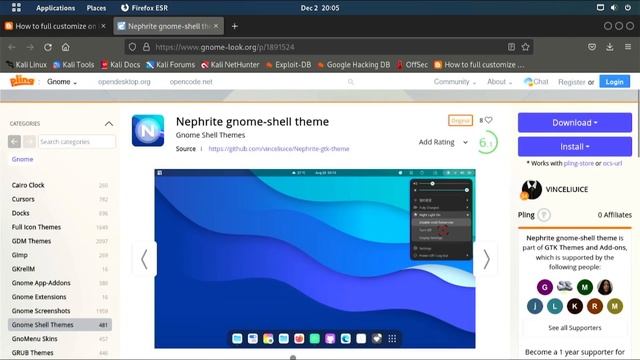Go to opencode.net link
Viewport: 640px width, 360px height.
pos(191,82)
